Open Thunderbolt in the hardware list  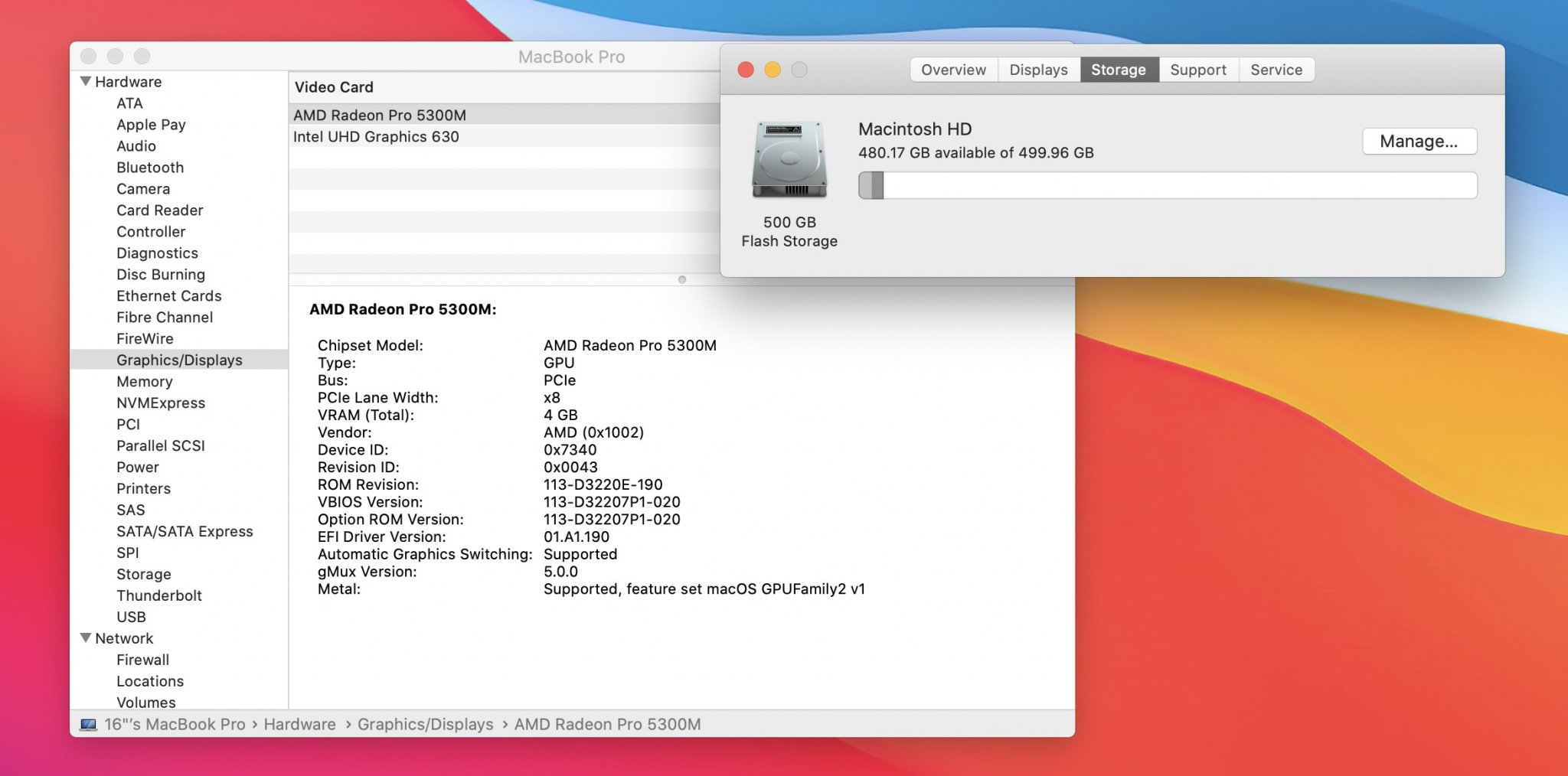point(159,596)
